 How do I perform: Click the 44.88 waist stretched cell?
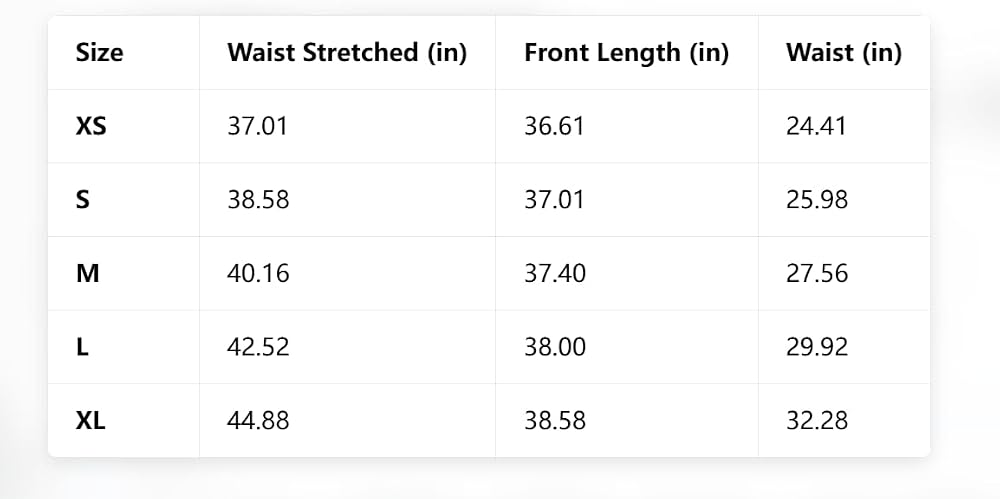pyautogui.click(x=258, y=421)
